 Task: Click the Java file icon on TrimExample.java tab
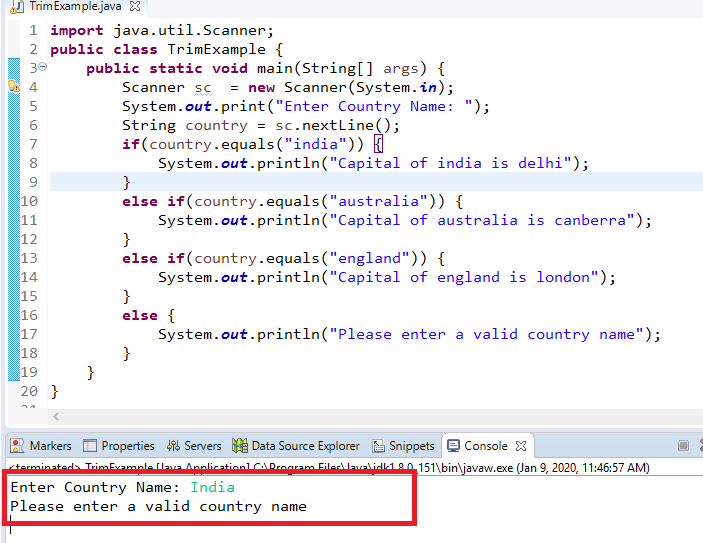tap(17, 7)
